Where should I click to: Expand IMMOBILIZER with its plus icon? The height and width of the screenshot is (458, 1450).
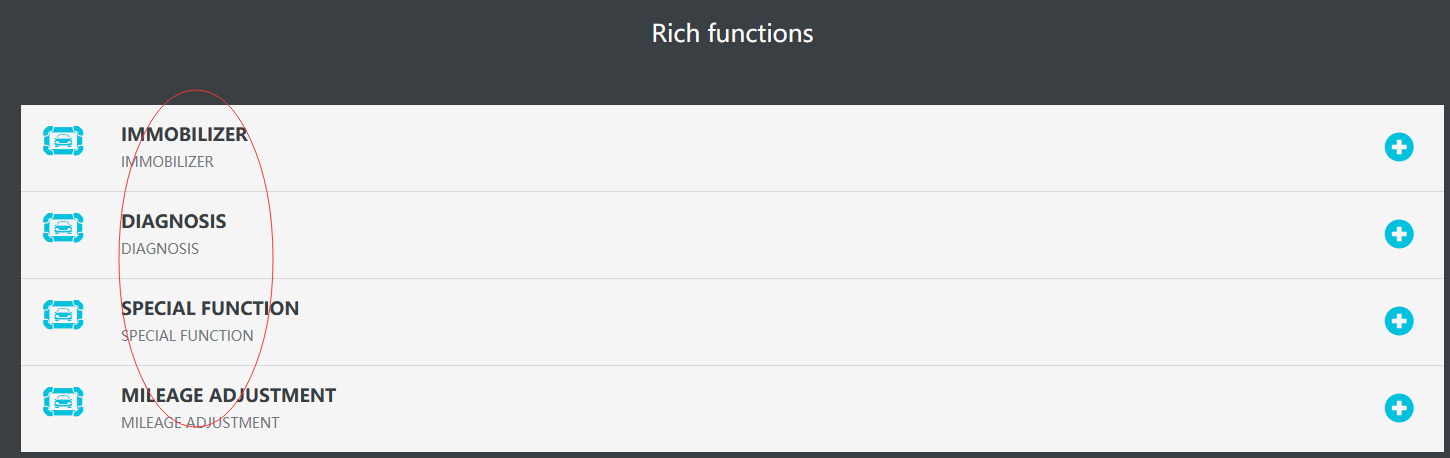1399,147
